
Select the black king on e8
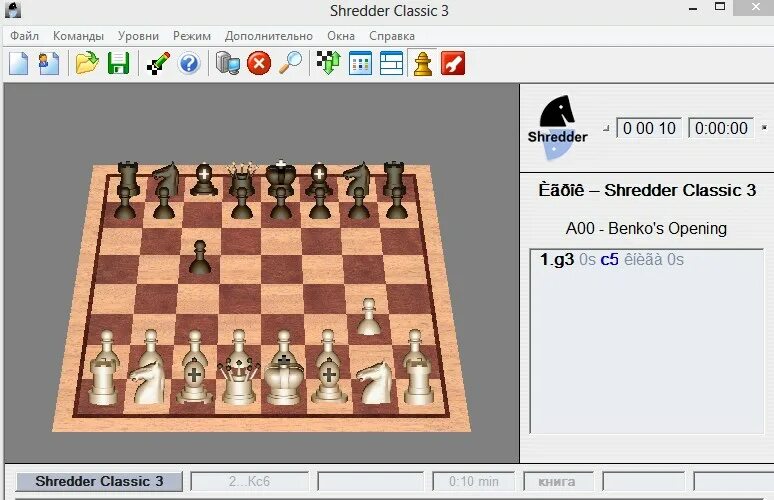click(280, 177)
